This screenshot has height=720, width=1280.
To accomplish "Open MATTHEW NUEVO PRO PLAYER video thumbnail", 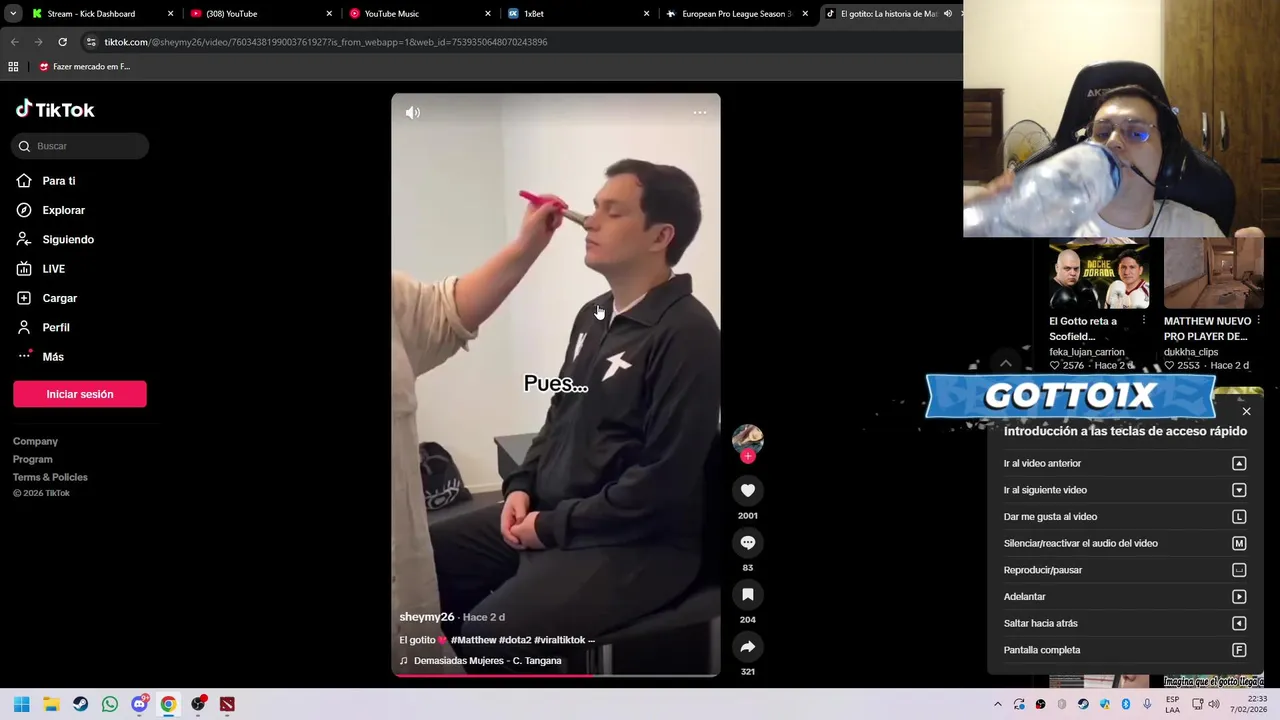I will click(1214, 273).
